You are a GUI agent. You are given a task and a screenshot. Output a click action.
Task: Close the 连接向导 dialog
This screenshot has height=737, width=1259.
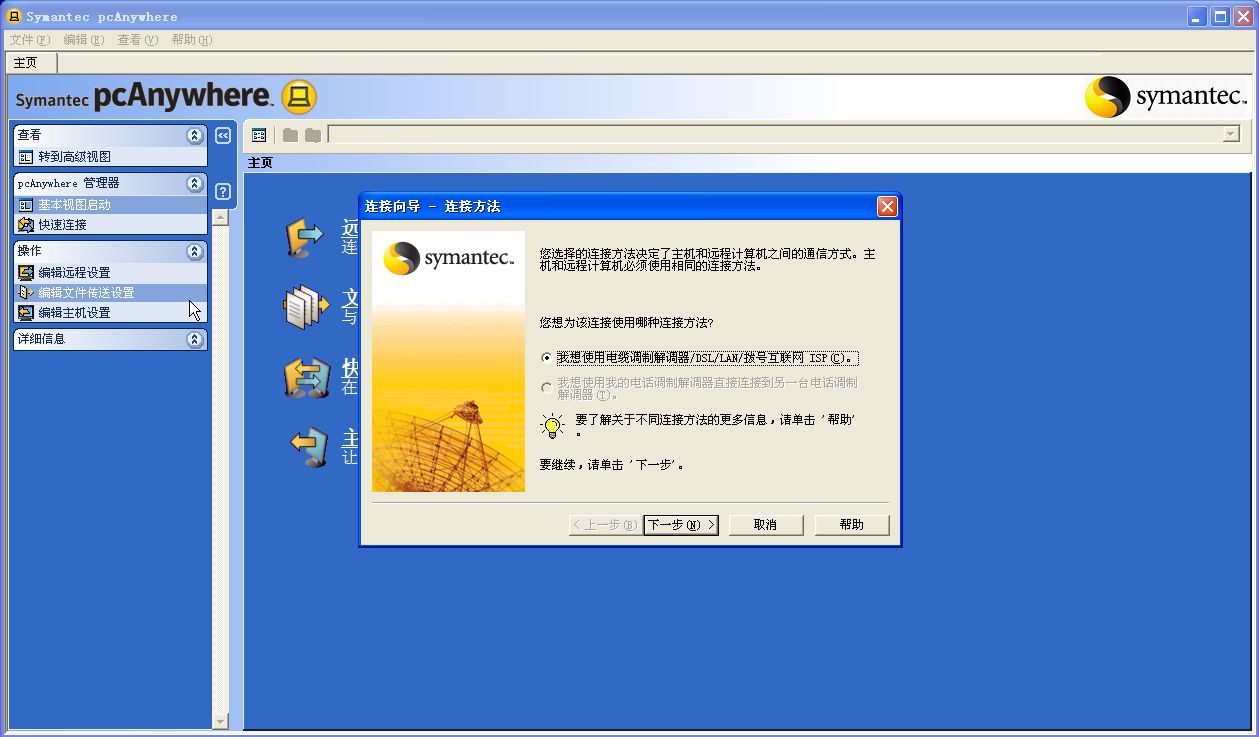(887, 207)
